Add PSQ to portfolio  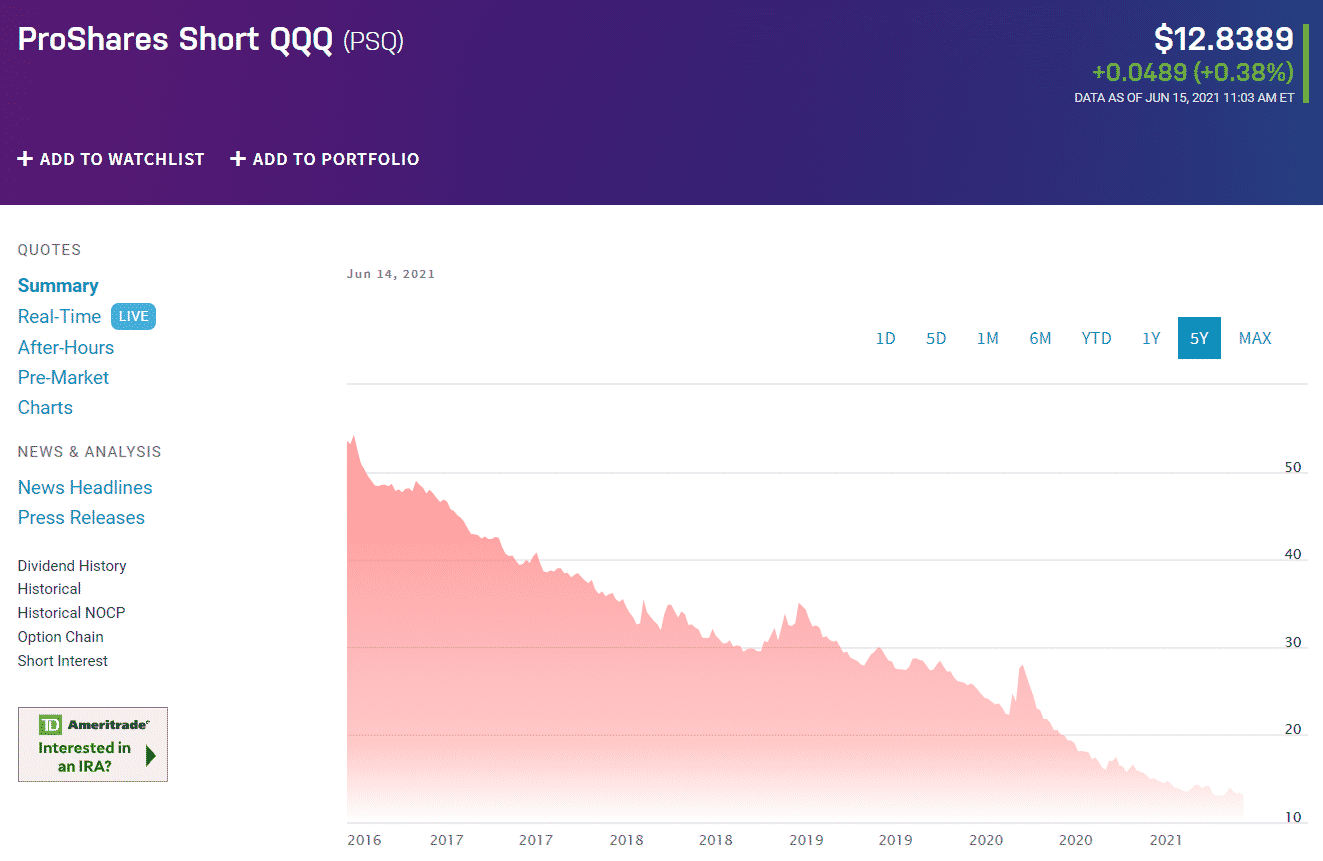(x=325, y=159)
